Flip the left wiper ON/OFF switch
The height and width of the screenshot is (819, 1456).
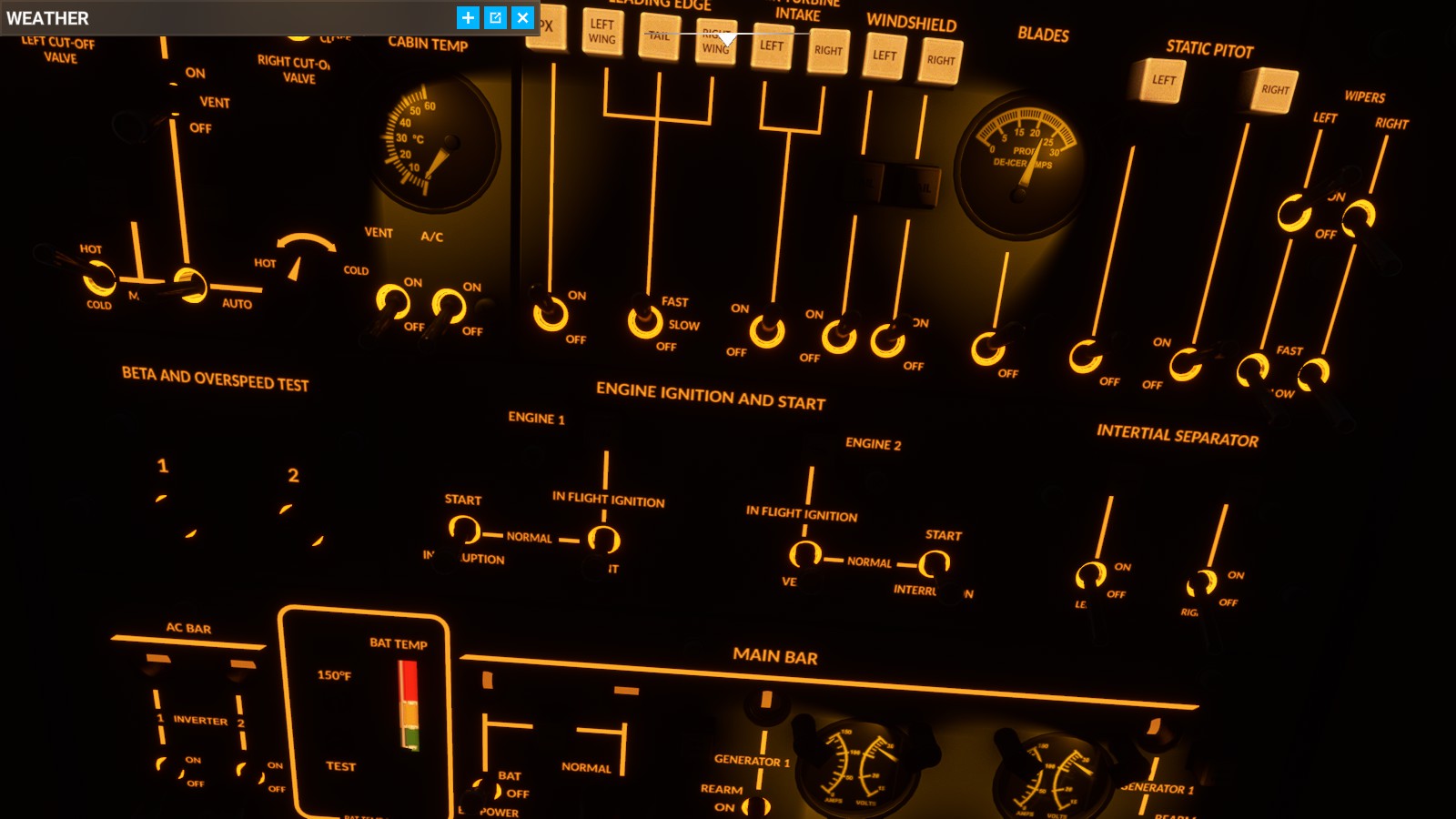[1293, 213]
